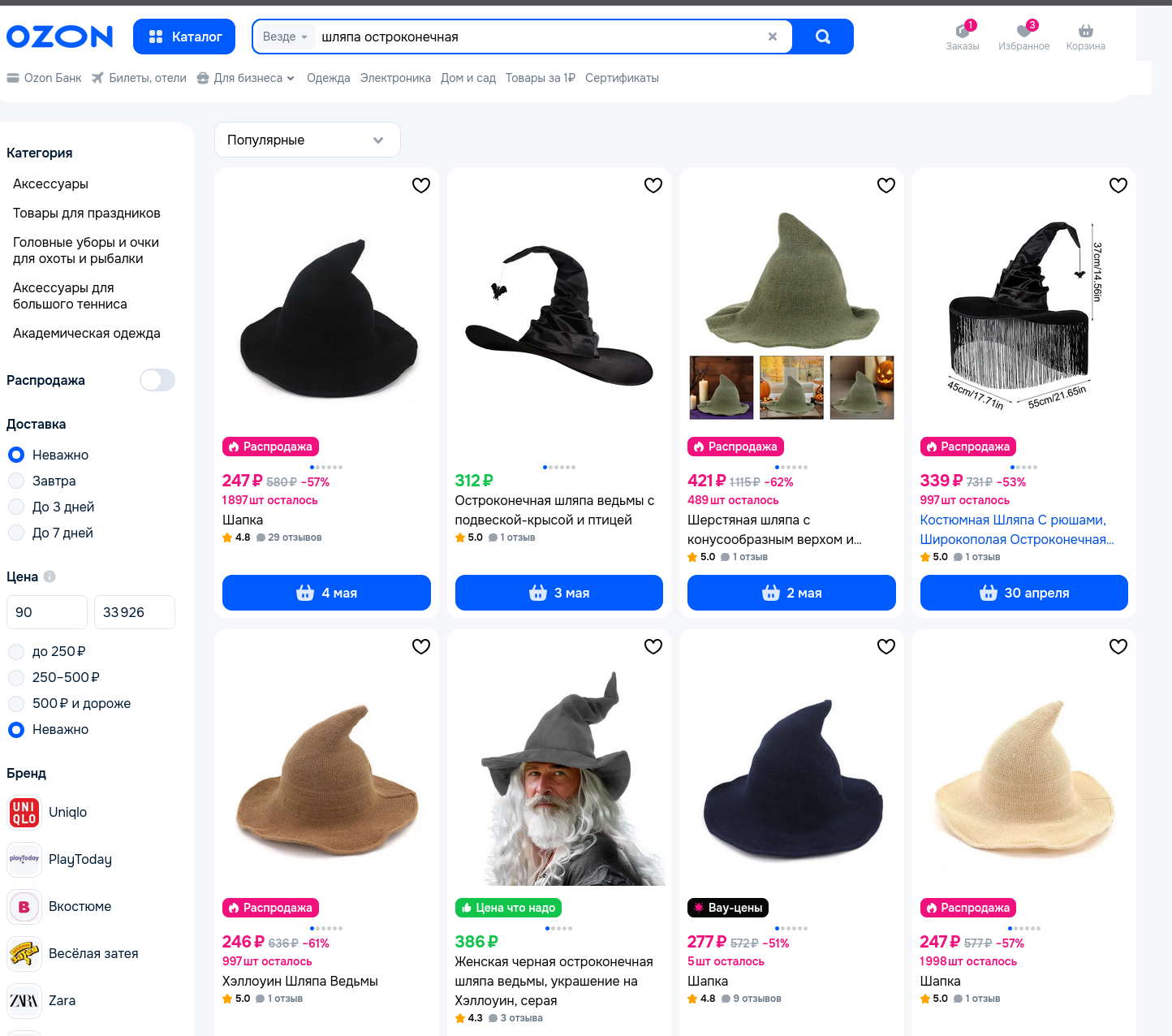Open the Одежда section
The image size is (1172, 1036).
pyautogui.click(x=329, y=78)
